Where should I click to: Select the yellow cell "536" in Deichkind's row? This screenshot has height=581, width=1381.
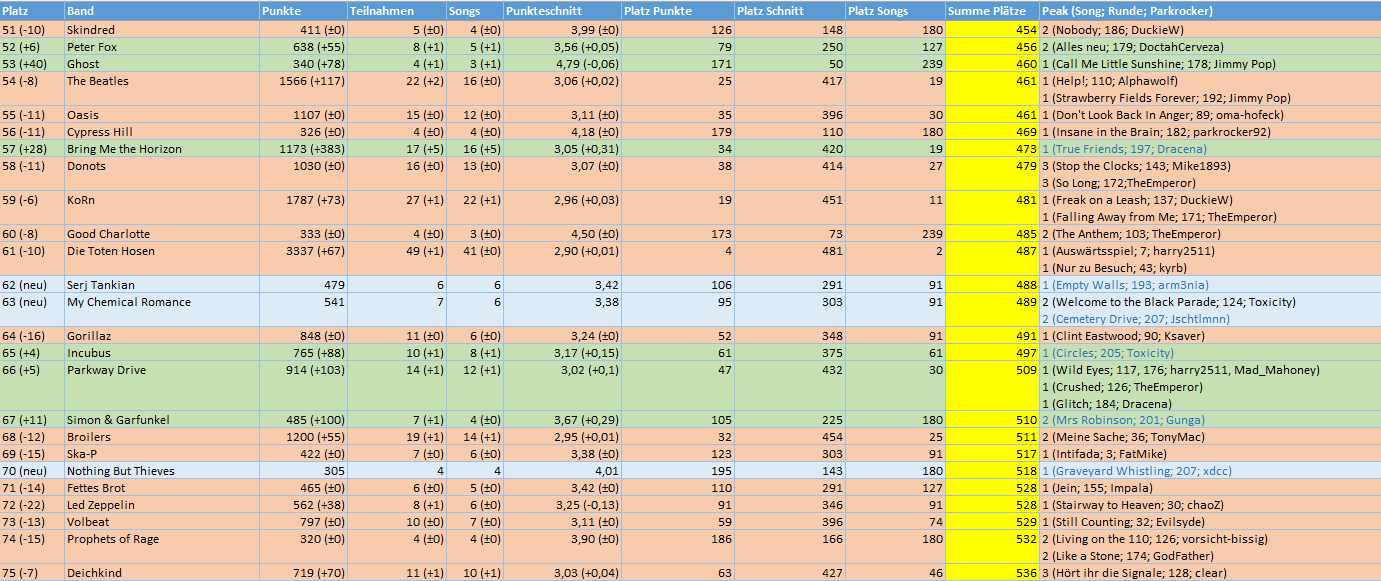[992, 573]
